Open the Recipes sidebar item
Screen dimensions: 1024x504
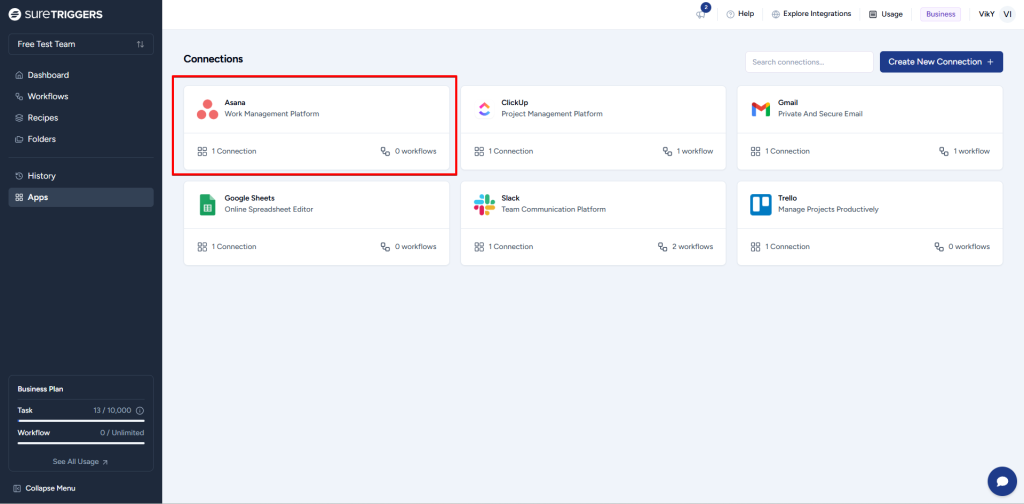42,118
